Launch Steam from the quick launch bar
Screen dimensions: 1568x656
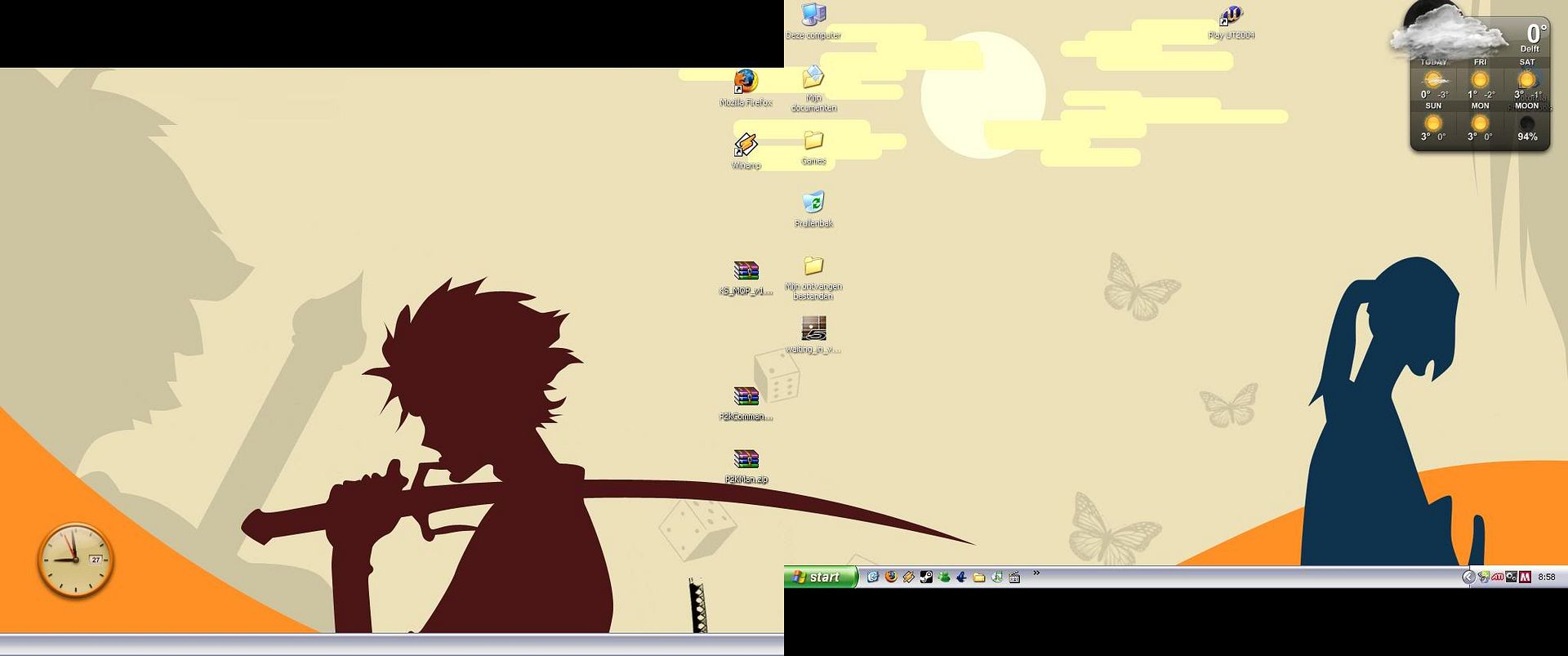(x=926, y=577)
